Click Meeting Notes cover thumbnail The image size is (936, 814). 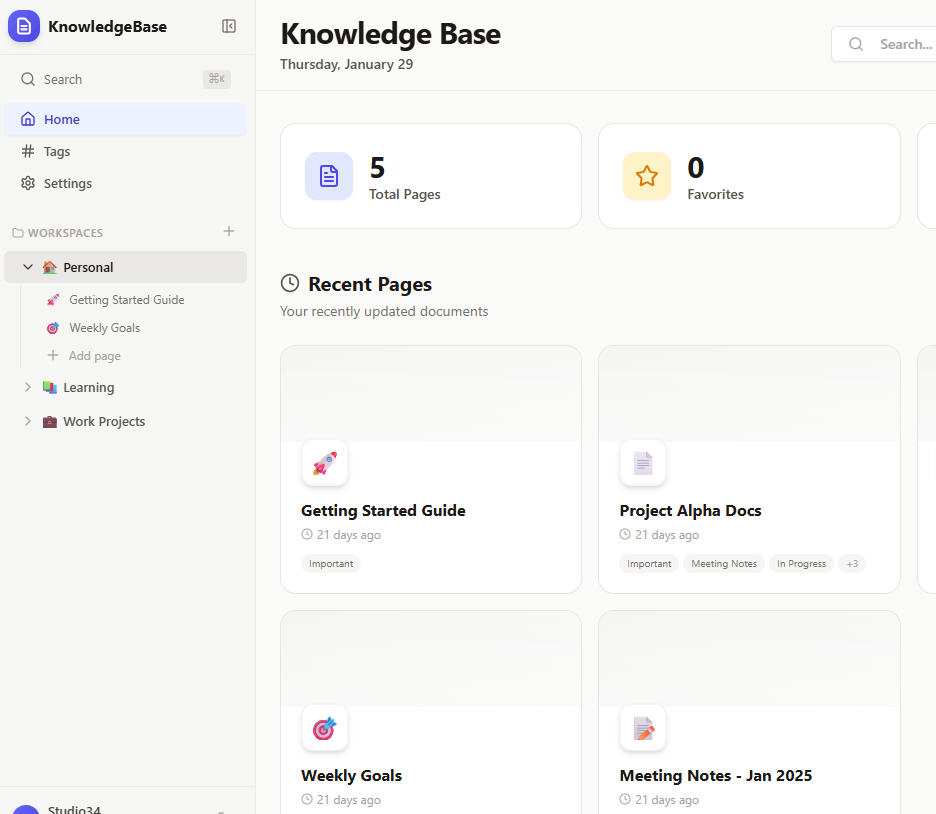click(749, 659)
